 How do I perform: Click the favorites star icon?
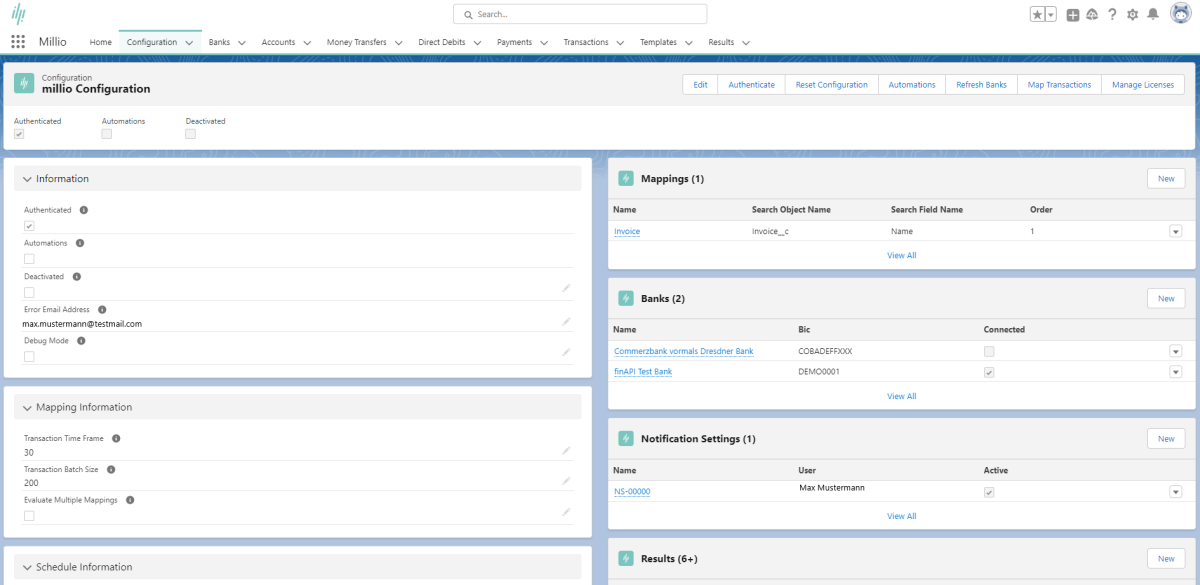pos(1038,14)
